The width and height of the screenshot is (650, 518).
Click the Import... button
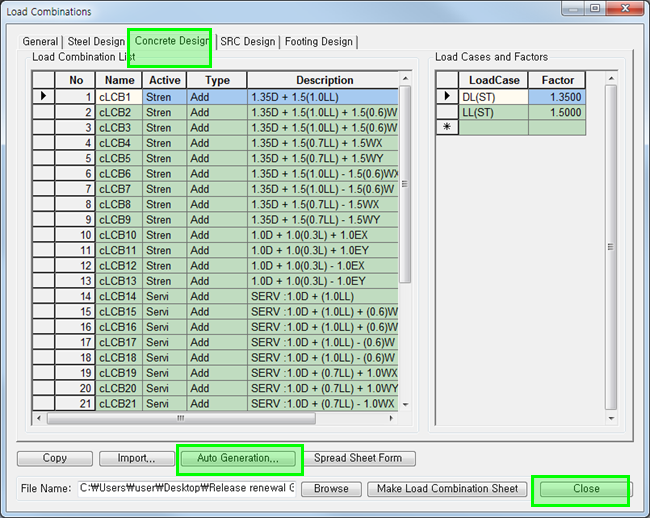pyautogui.click(x=136, y=458)
